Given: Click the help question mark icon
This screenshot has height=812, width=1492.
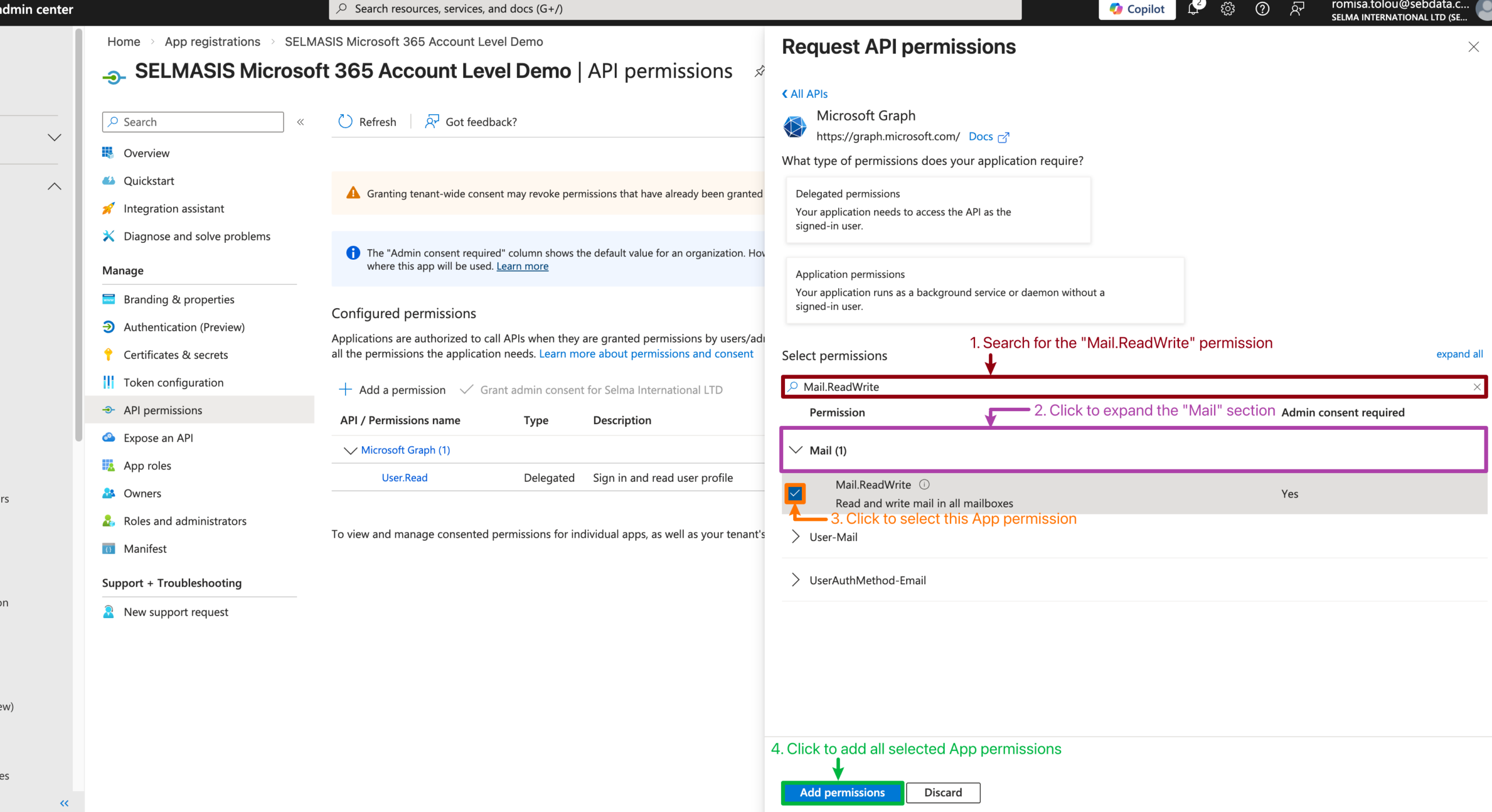Looking at the screenshot, I should (x=1262, y=9).
